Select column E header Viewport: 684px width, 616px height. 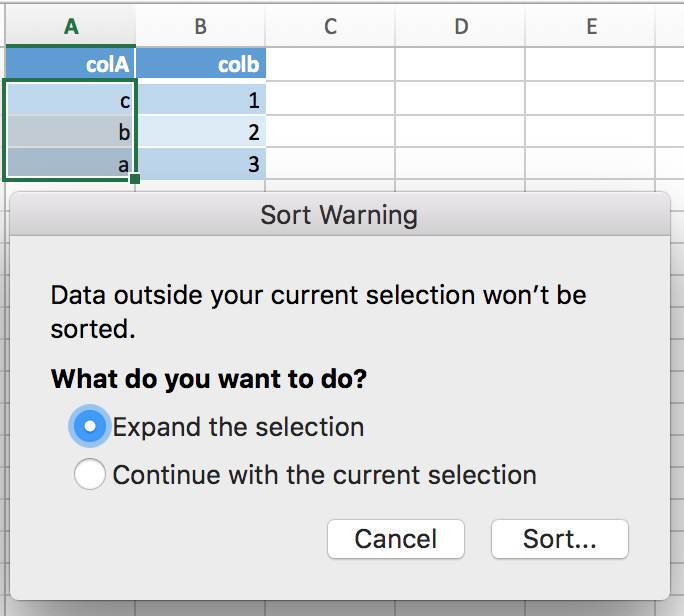coord(591,27)
